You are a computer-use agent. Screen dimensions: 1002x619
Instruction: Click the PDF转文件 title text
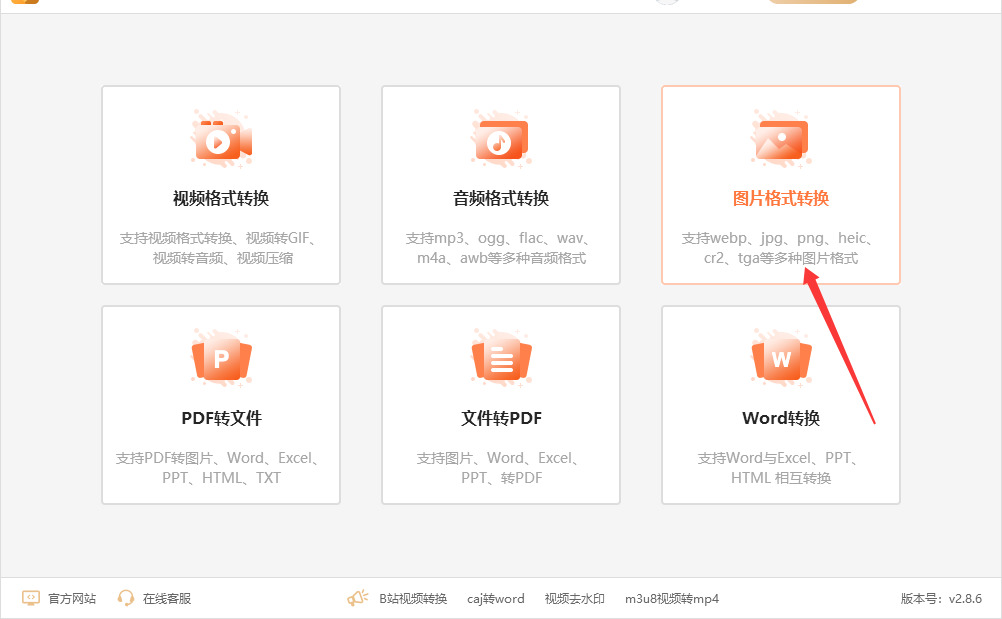pos(221,418)
